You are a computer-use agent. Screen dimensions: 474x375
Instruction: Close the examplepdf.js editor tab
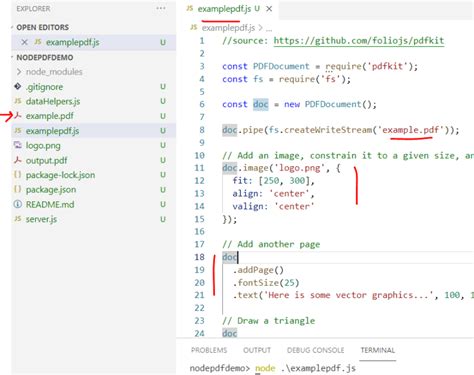[x=269, y=9]
